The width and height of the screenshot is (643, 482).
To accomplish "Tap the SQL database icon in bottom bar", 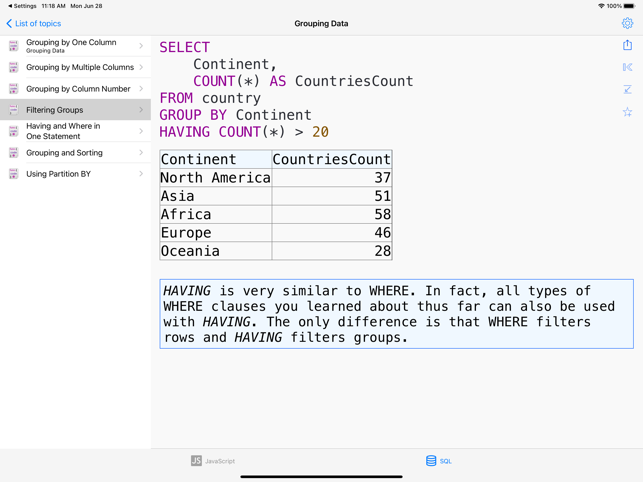I will pos(431,461).
